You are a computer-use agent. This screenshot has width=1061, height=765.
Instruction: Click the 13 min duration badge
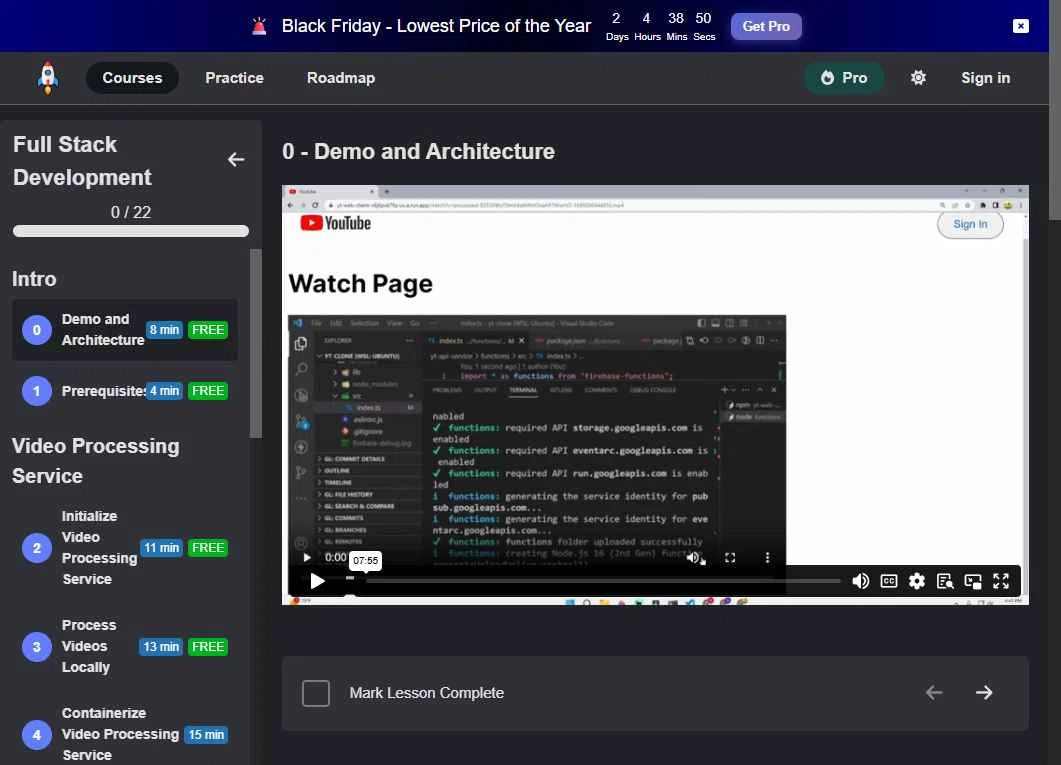tap(161, 647)
